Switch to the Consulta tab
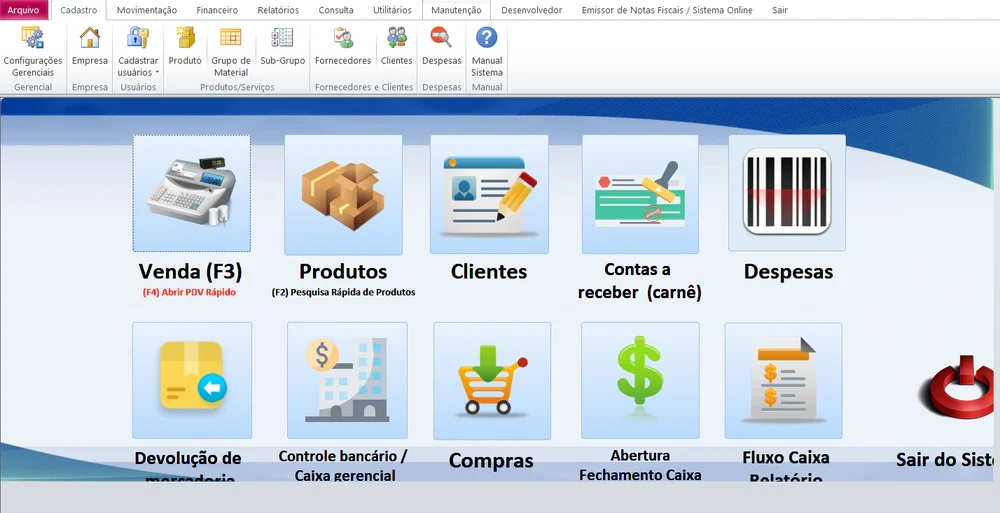 tap(336, 10)
